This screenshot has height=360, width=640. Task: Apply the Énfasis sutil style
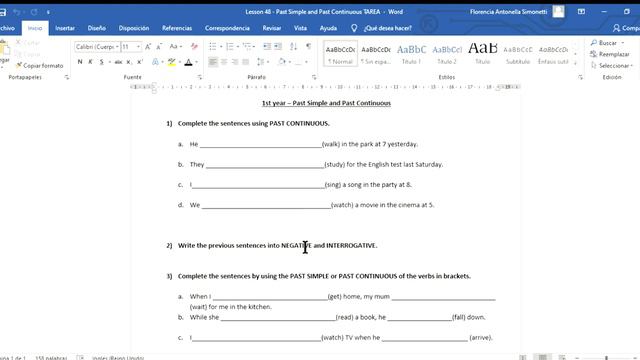[553, 54]
